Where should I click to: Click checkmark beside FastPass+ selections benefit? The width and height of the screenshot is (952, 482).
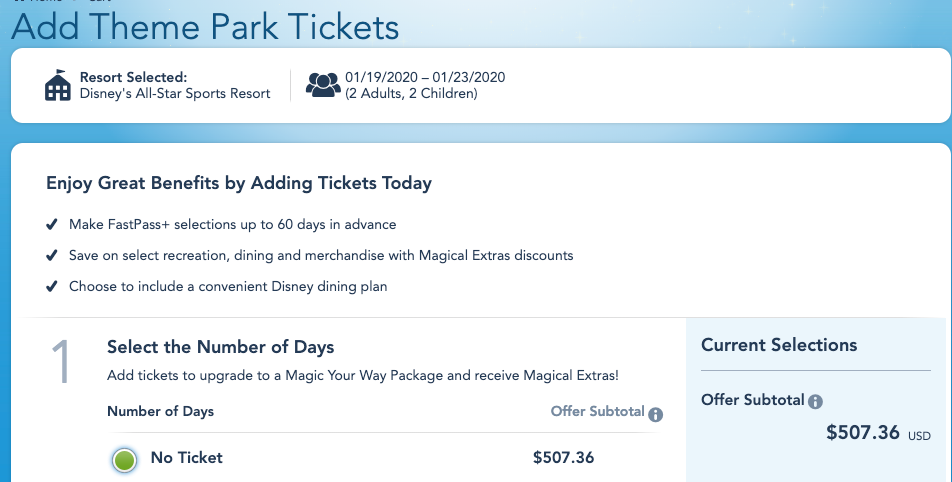52,225
